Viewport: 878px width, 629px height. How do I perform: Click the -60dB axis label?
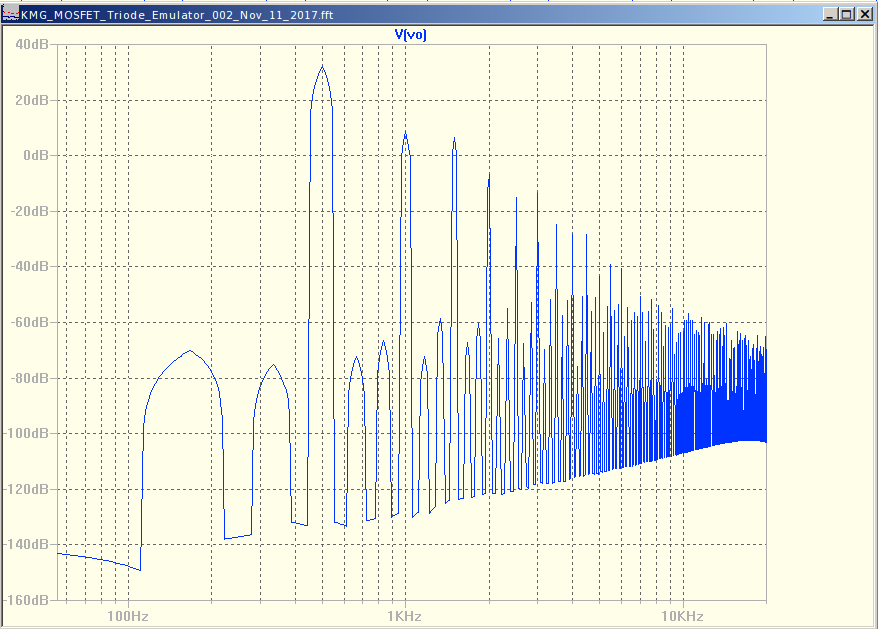(x=30, y=322)
